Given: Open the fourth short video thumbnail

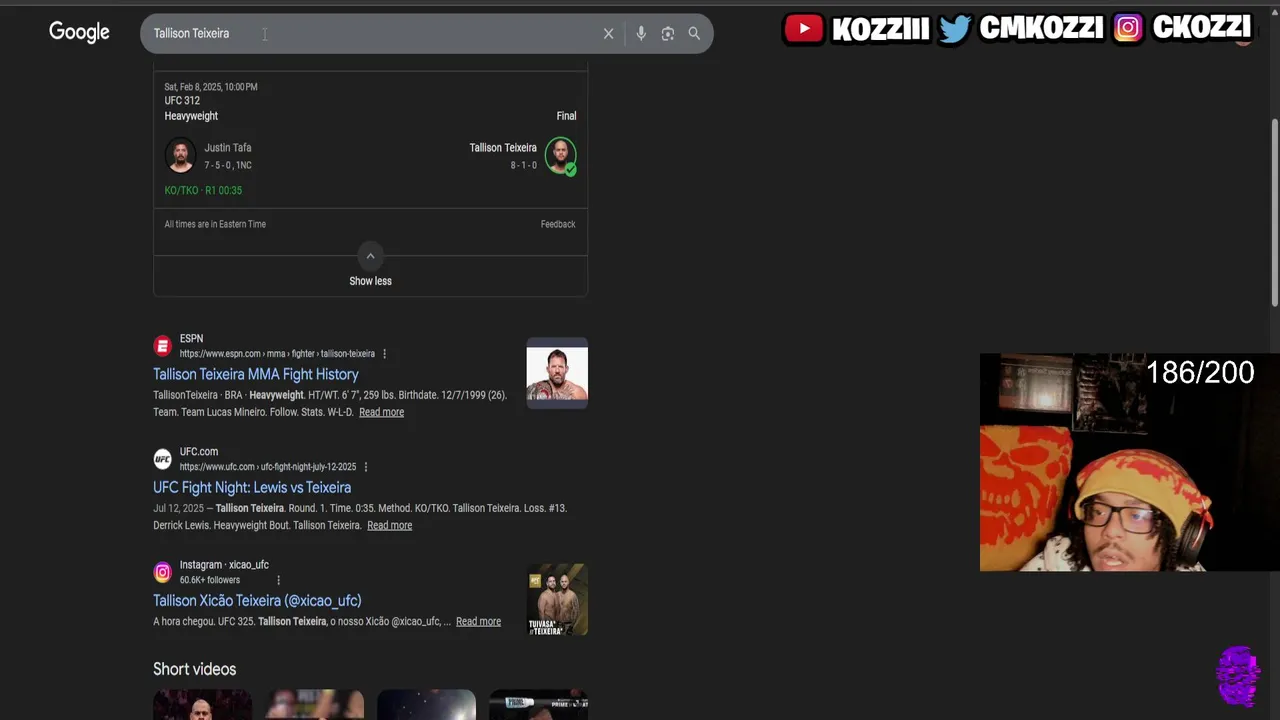Looking at the screenshot, I should (538, 704).
